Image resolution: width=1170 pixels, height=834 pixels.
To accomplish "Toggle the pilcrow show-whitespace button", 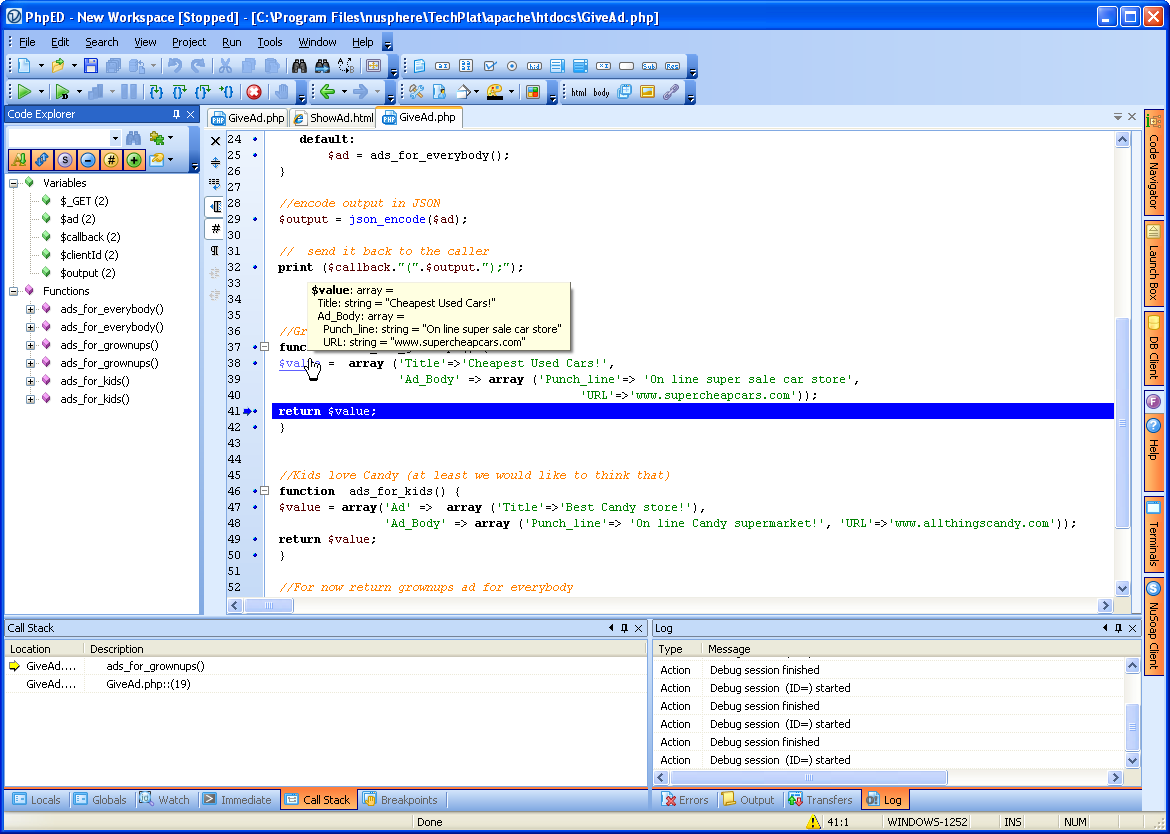I will [215, 251].
